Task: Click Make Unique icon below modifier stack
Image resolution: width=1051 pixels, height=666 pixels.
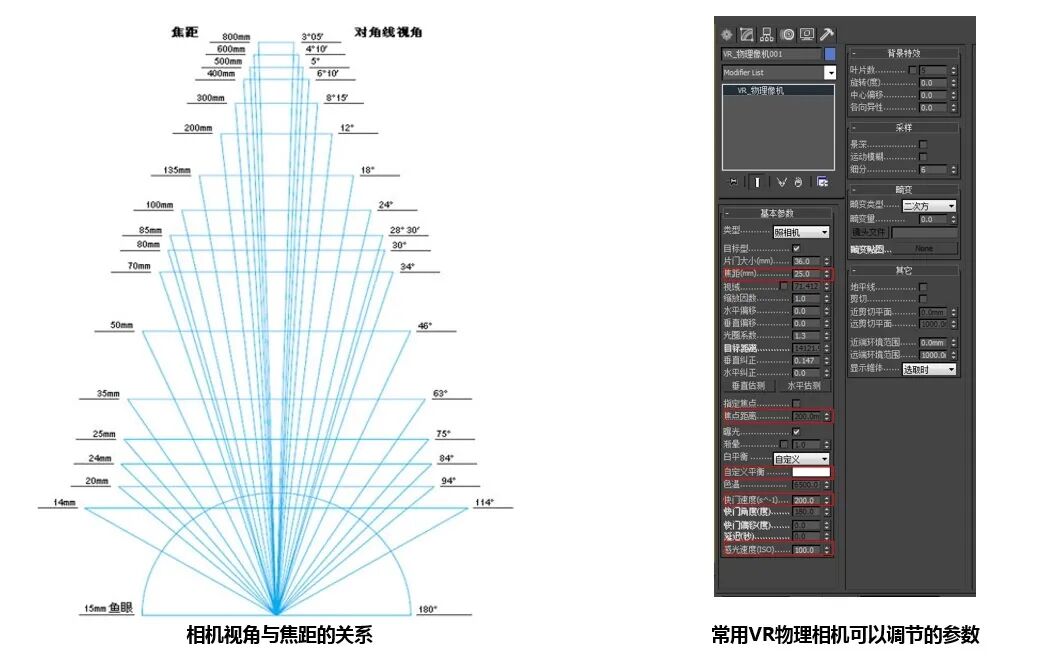Action: (x=782, y=182)
